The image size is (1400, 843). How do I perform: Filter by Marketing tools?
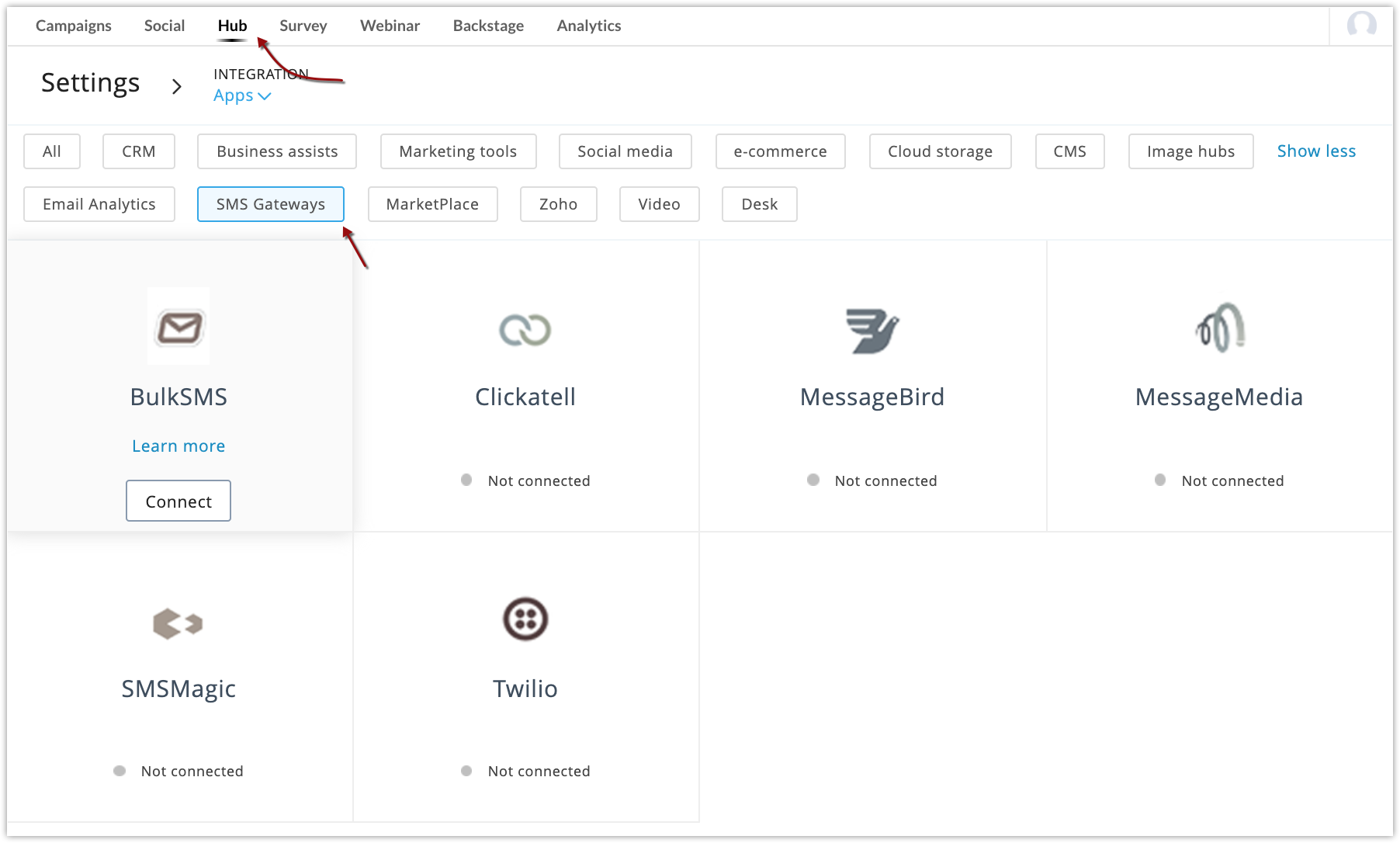point(458,151)
